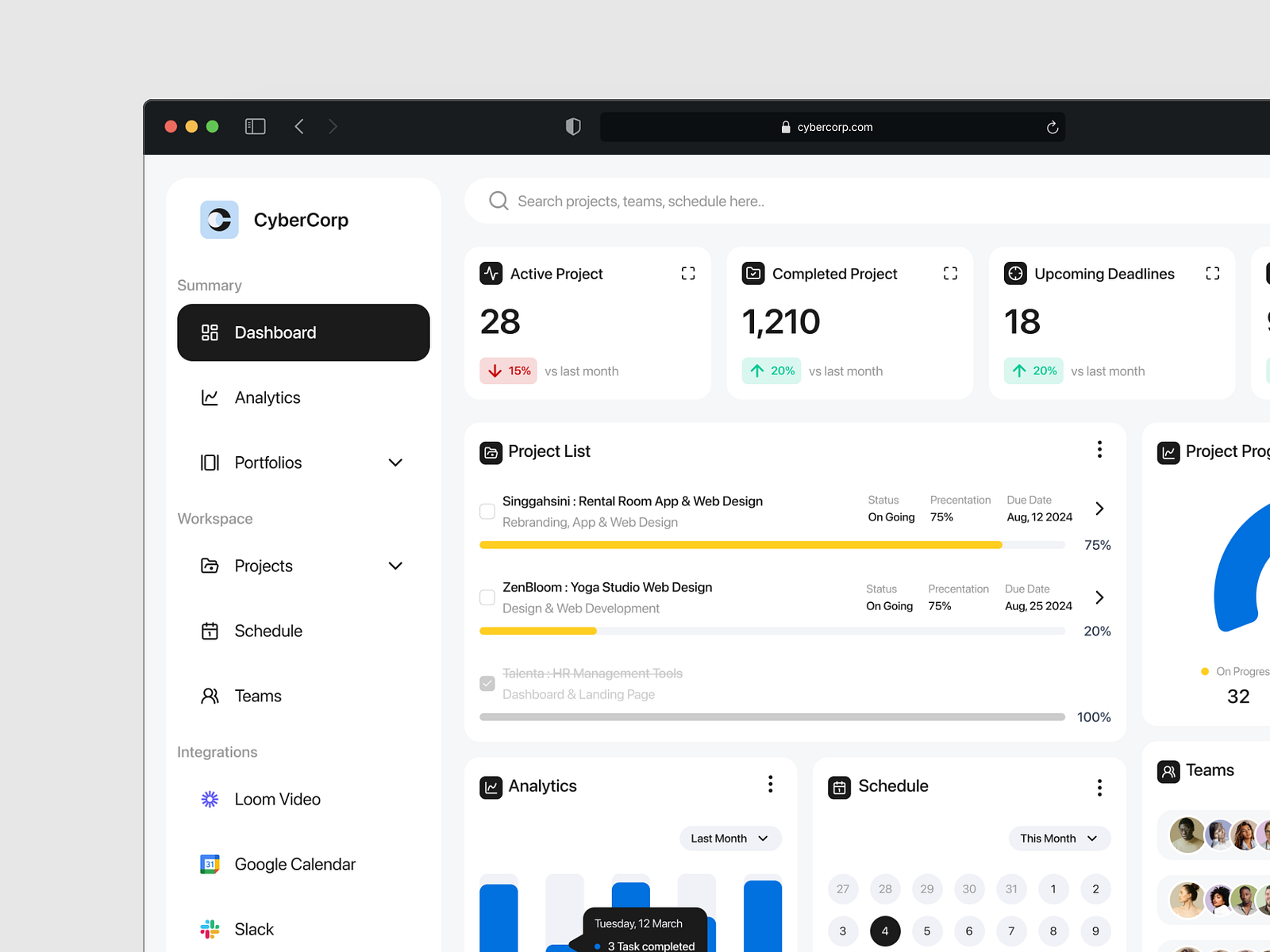Image resolution: width=1270 pixels, height=952 pixels.
Task: Select the Dashboard summary item
Action: point(275,332)
